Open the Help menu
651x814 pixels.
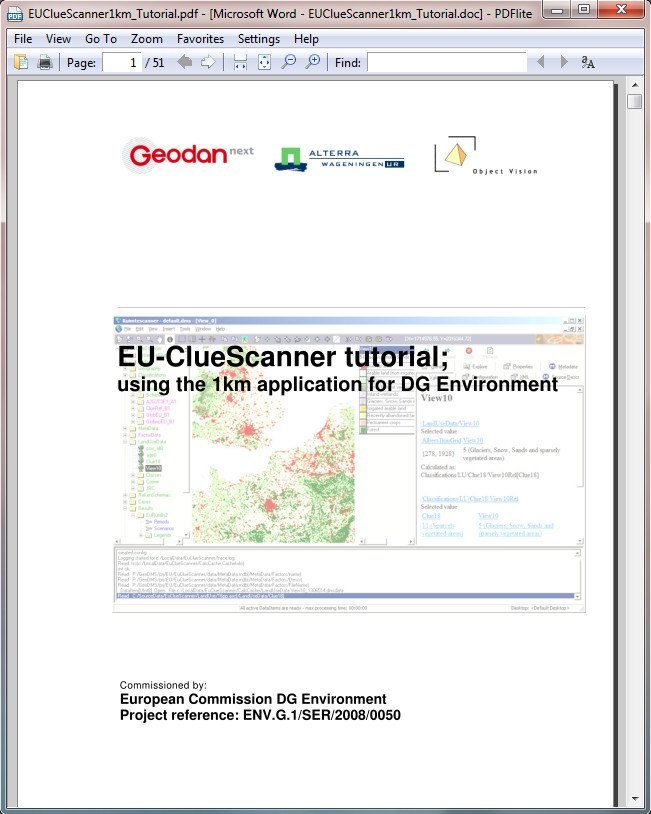coord(306,39)
